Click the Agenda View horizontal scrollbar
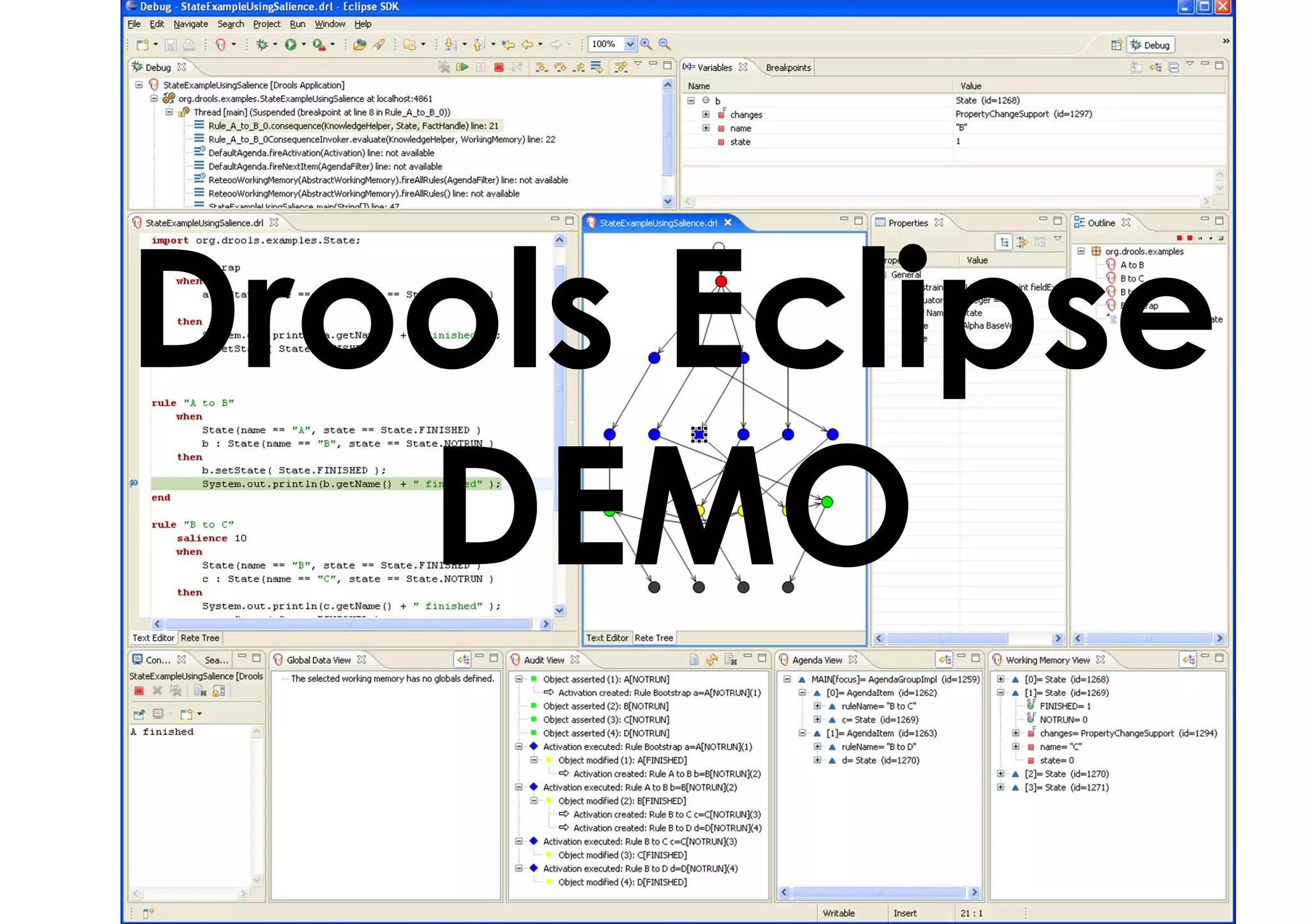 (879, 892)
